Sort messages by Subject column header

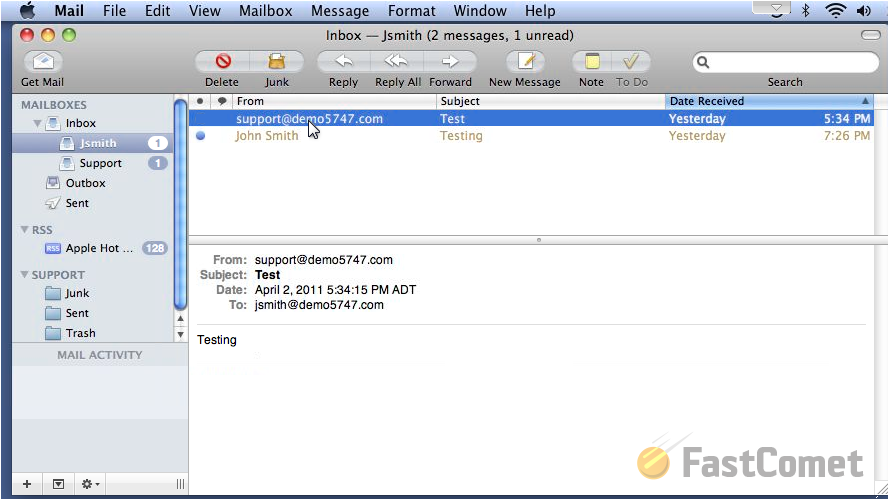click(x=551, y=101)
